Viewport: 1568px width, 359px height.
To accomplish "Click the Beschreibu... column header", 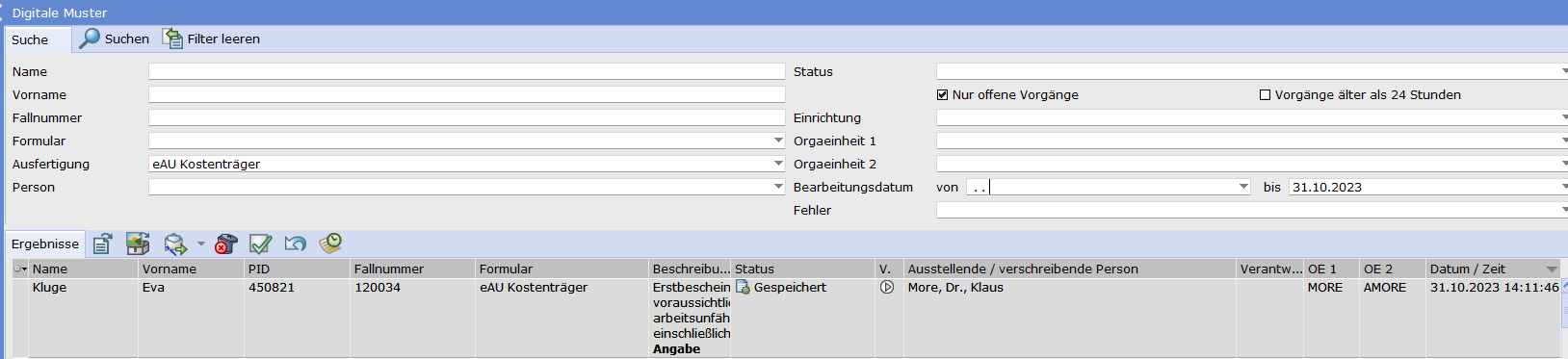I will pos(691,269).
